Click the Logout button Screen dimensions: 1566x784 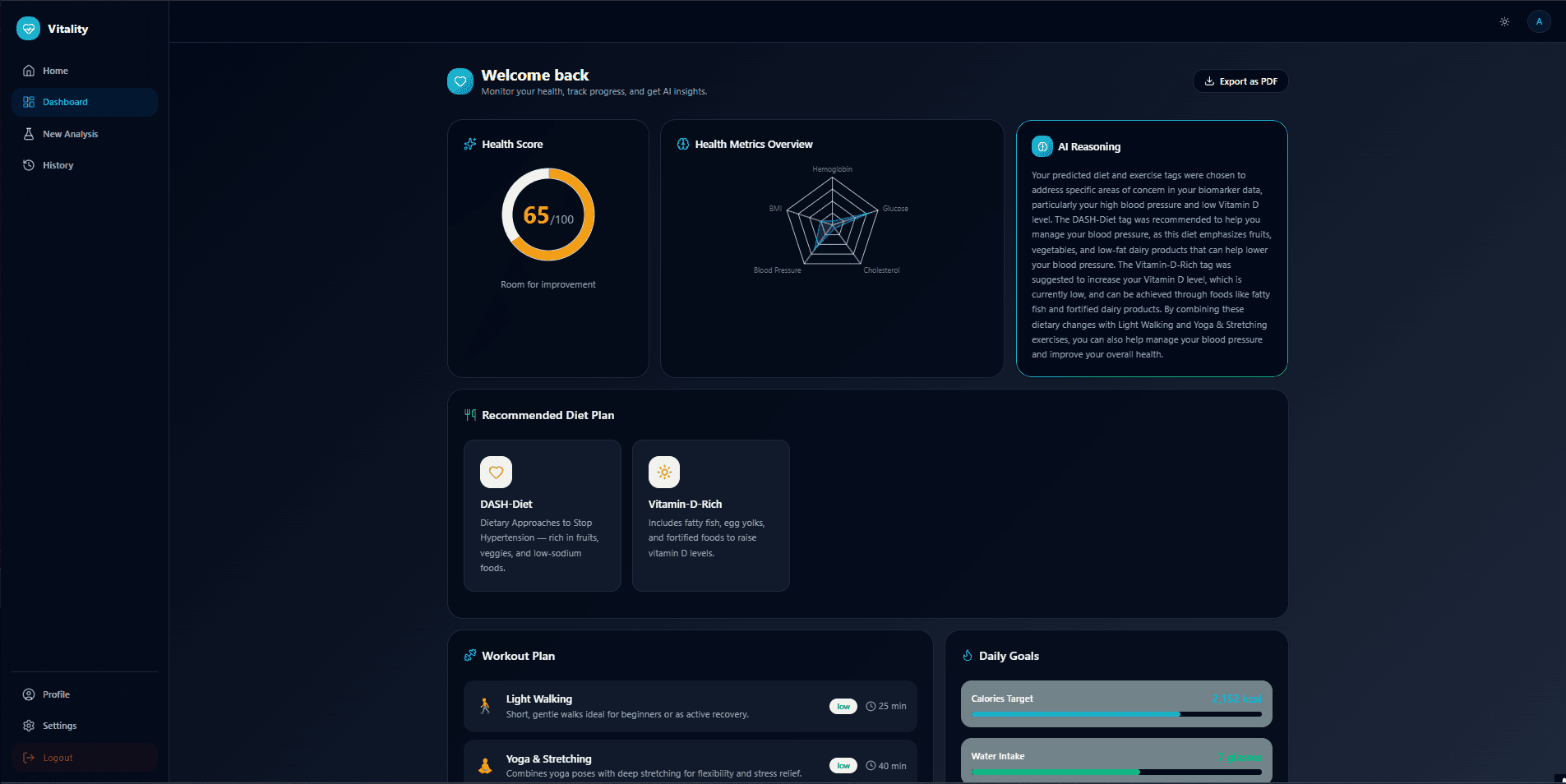click(x=85, y=758)
